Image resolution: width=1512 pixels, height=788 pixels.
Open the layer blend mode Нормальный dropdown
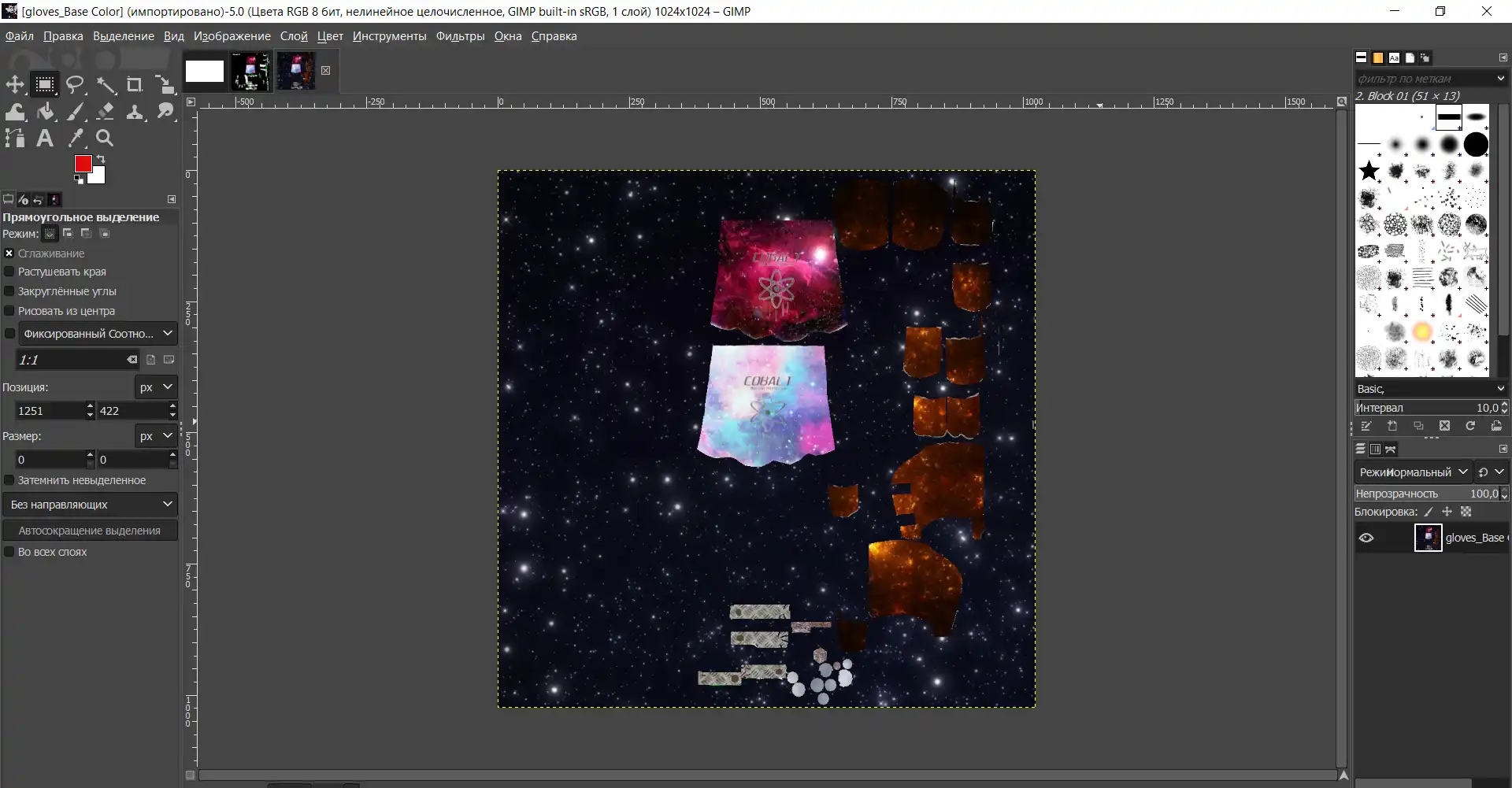click(1414, 472)
